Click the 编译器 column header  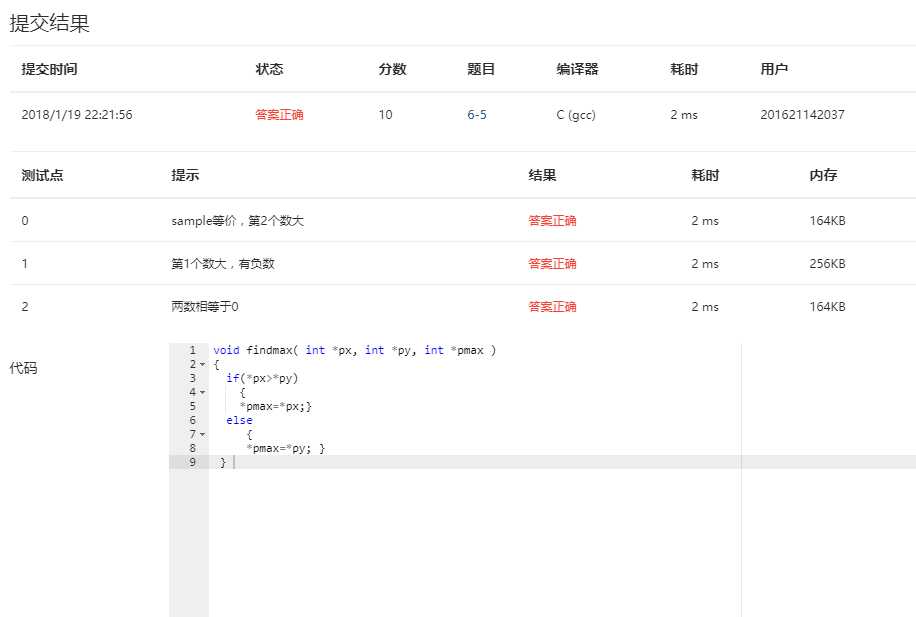(577, 69)
